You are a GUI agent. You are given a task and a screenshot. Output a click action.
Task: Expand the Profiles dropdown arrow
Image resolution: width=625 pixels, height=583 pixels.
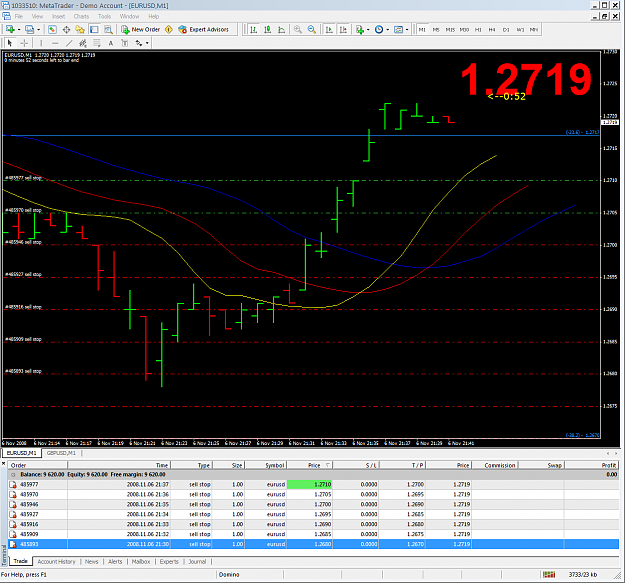(x=38, y=30)
